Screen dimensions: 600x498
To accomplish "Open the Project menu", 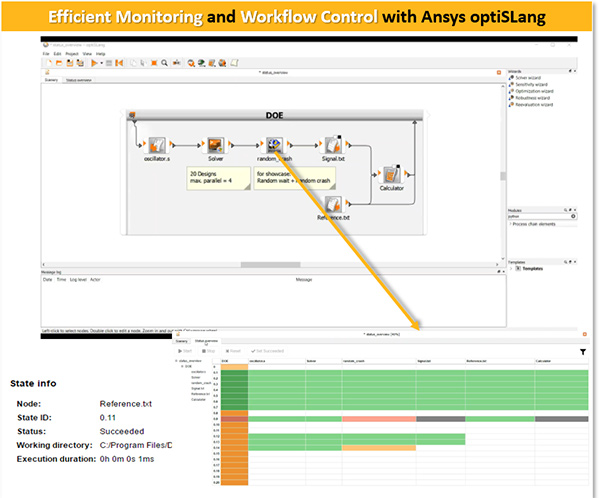I will [72, 54].
